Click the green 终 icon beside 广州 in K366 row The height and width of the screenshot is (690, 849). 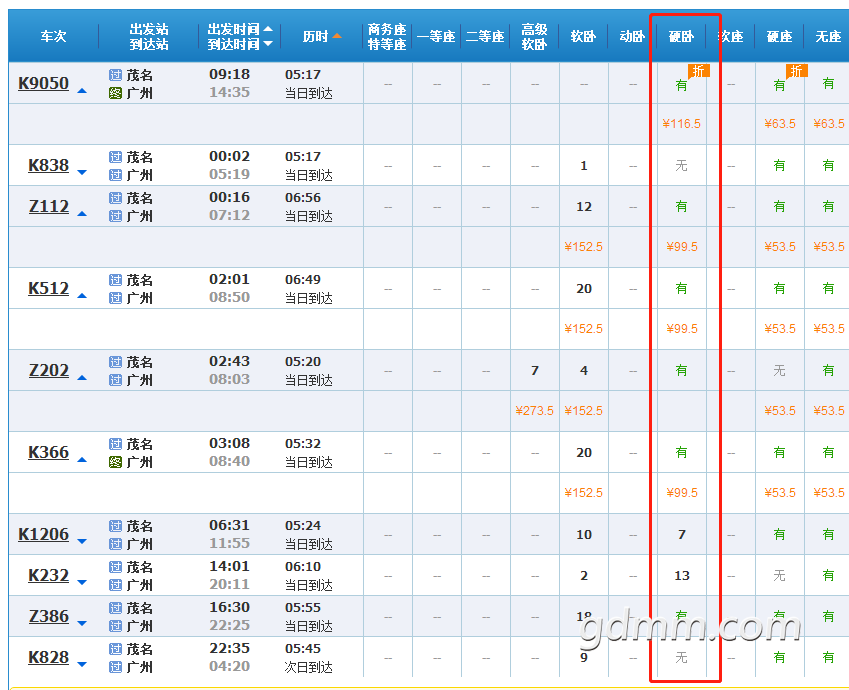(x=115, y=462)
